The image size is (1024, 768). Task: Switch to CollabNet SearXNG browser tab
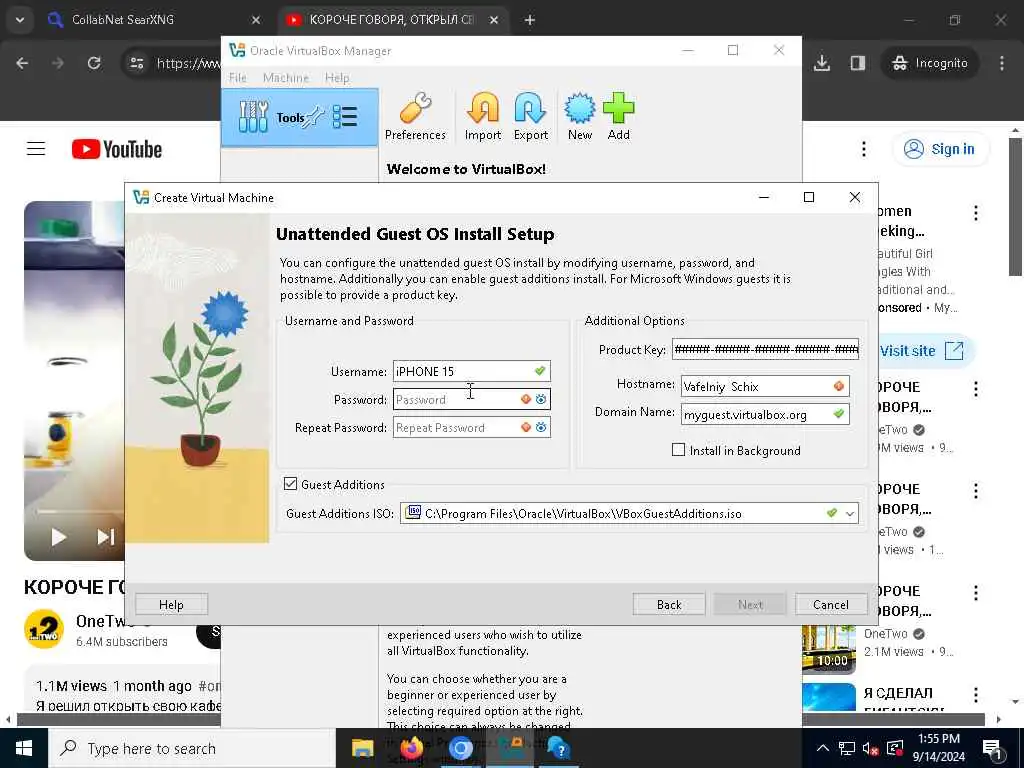(x=153, y=20)
